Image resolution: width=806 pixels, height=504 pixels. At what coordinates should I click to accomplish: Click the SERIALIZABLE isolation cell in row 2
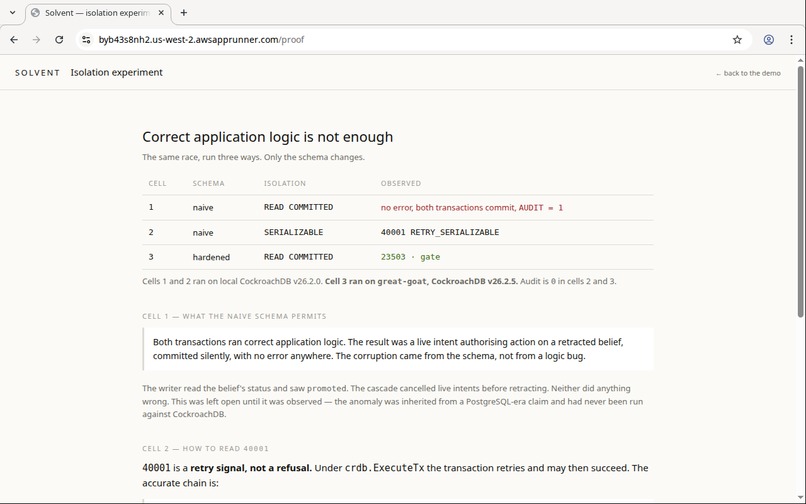[294, 232]
